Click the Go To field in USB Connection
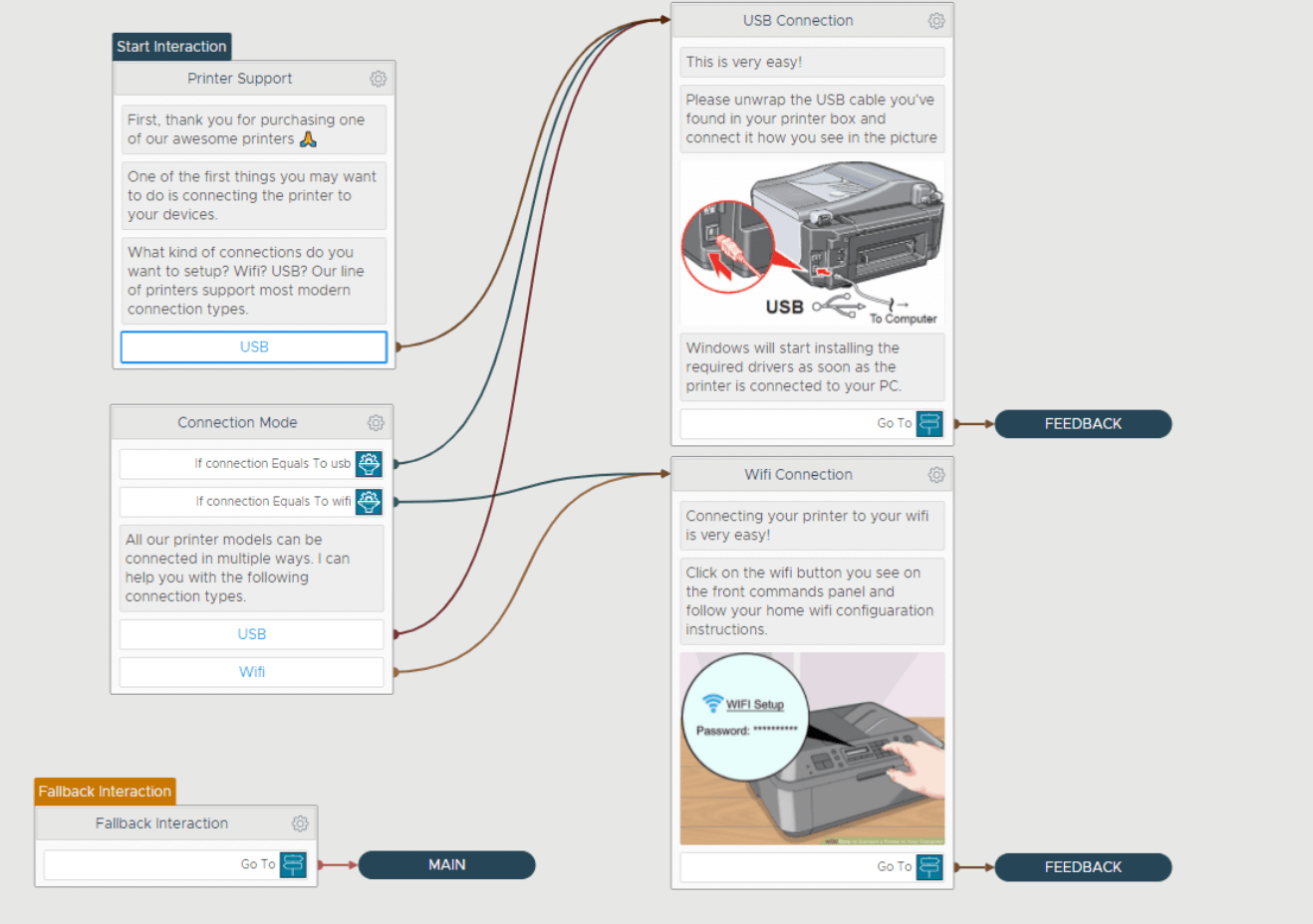This screenshot has height=924, width=1313. pos(812,424)
